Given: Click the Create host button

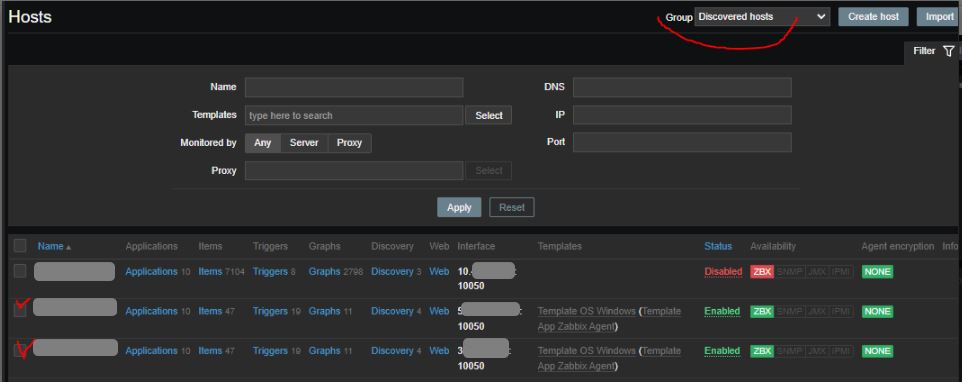Looking at the screenshot, I should pyautogui.click(x=874, y=17).
